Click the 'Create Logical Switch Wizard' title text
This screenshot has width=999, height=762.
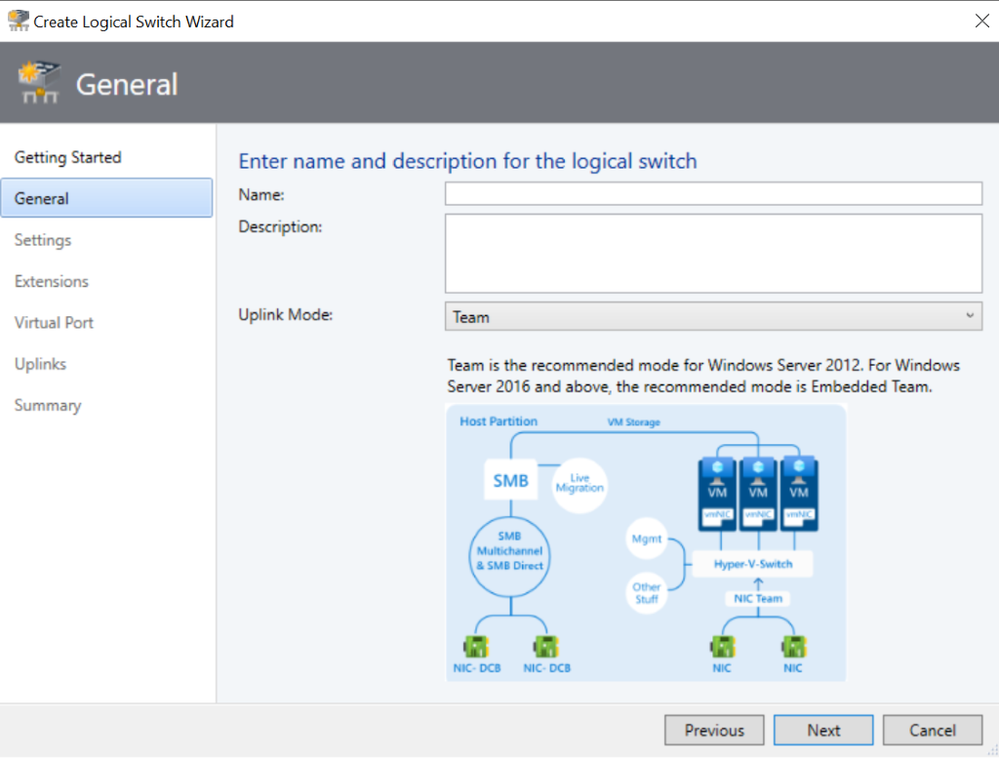[x=133, y=22]
